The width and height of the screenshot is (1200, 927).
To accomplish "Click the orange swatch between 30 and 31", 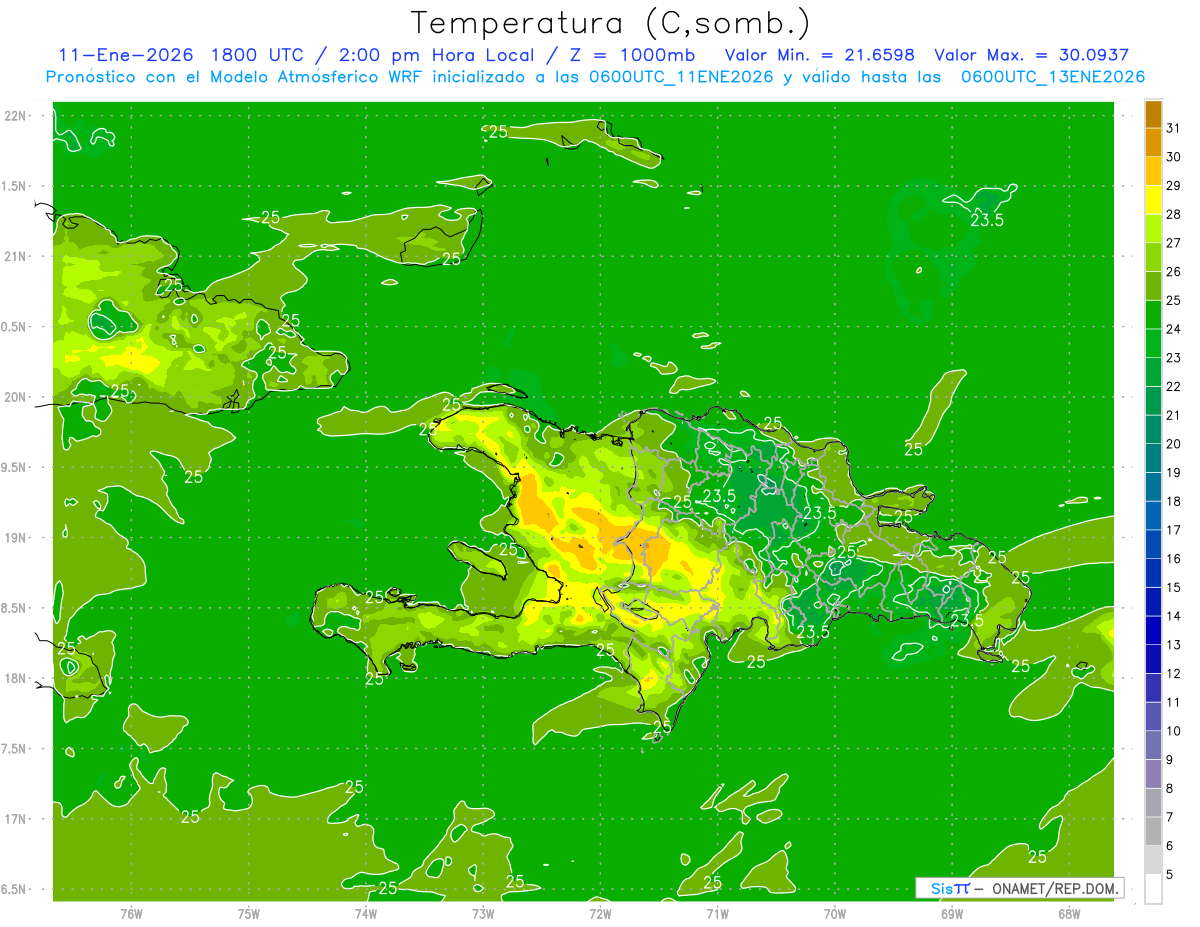I will 1153,142.
